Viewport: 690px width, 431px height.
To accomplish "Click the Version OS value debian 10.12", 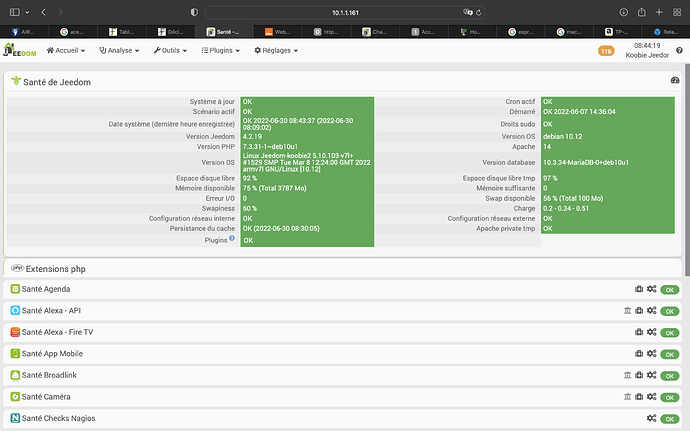I will (562, 136).
